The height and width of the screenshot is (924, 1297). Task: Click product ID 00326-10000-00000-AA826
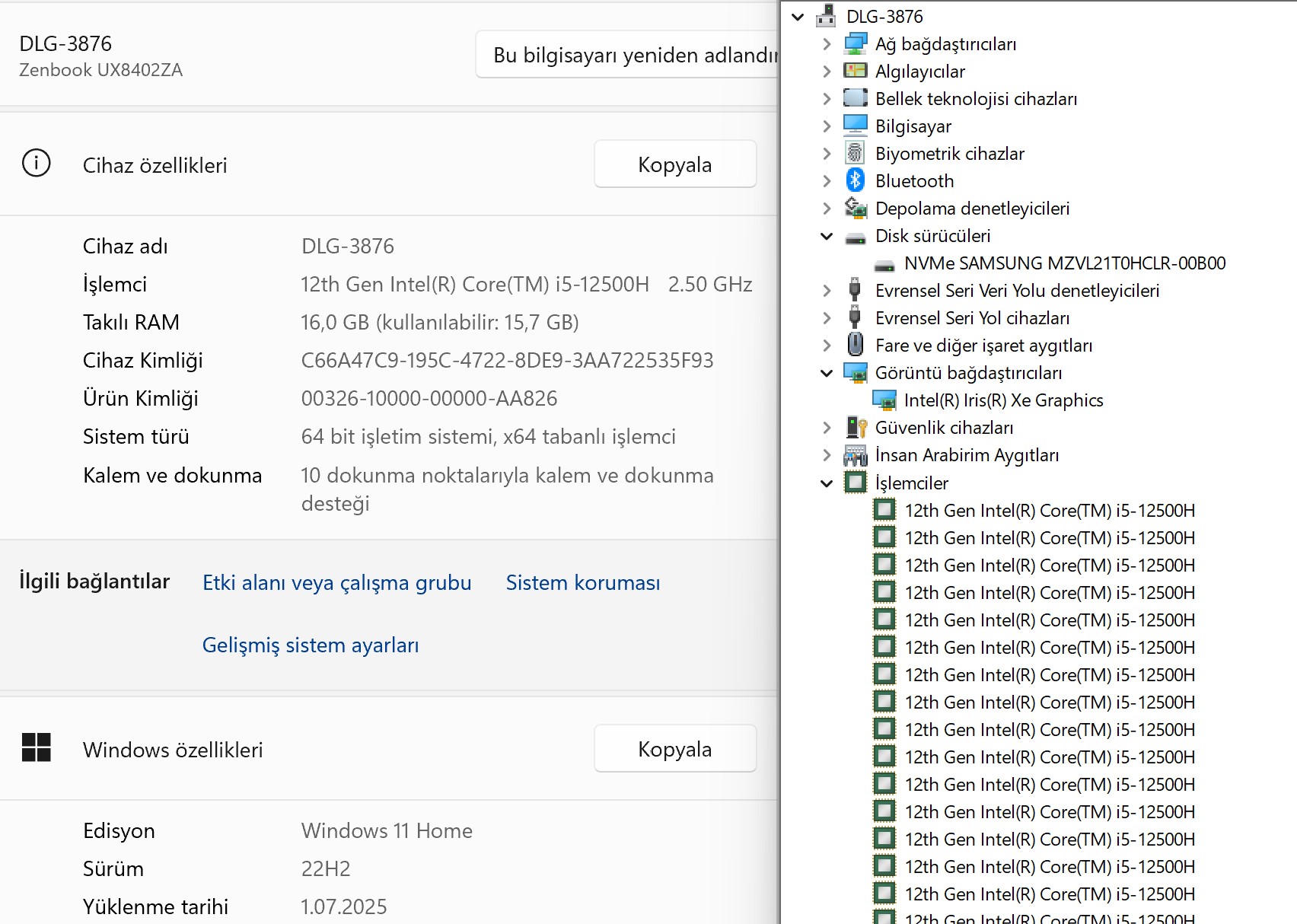coord(429,399)
